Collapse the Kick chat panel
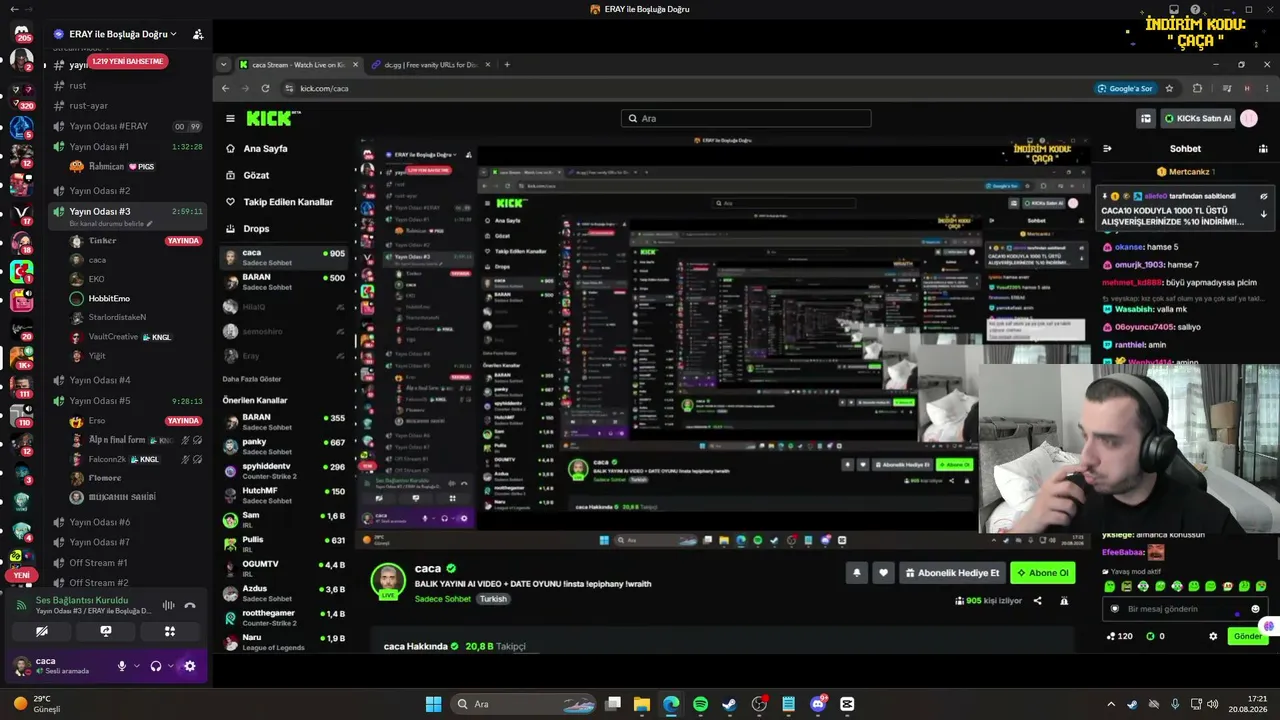Screen dimensions: 1280x720 (x=1107, y=148)
